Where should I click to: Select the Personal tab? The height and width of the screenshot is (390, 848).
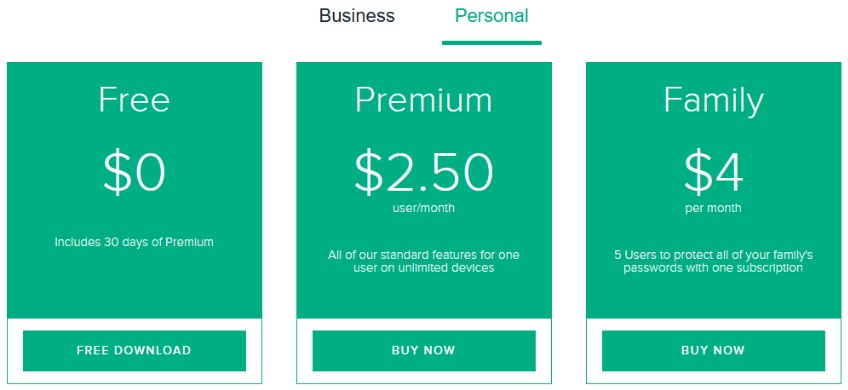coord(492,16)
